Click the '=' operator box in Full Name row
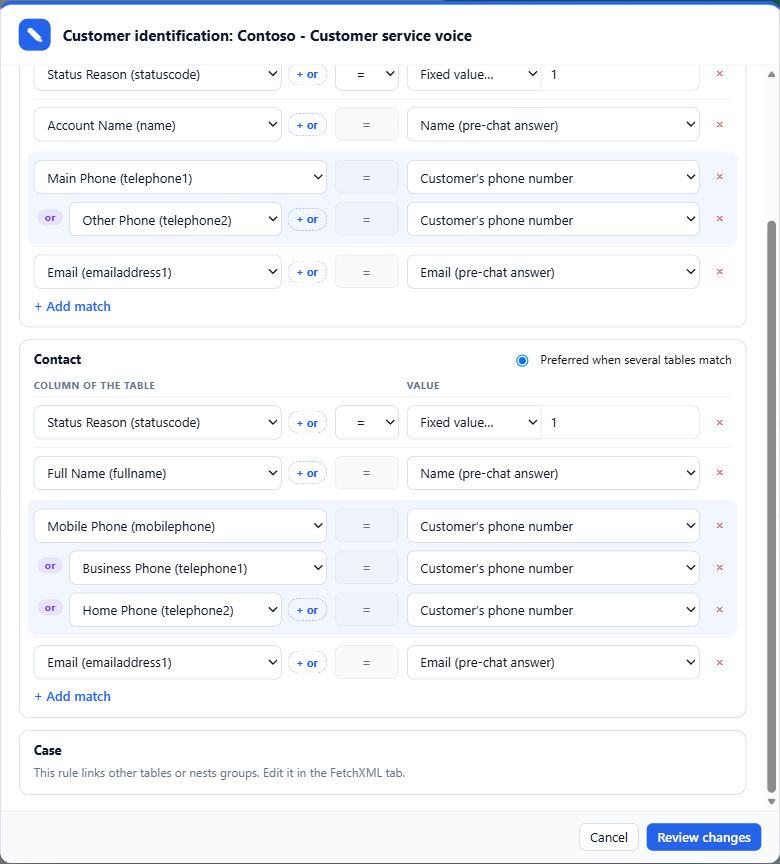Image resolution: width=780 pixels, height=864 pixels. point(367,473)
